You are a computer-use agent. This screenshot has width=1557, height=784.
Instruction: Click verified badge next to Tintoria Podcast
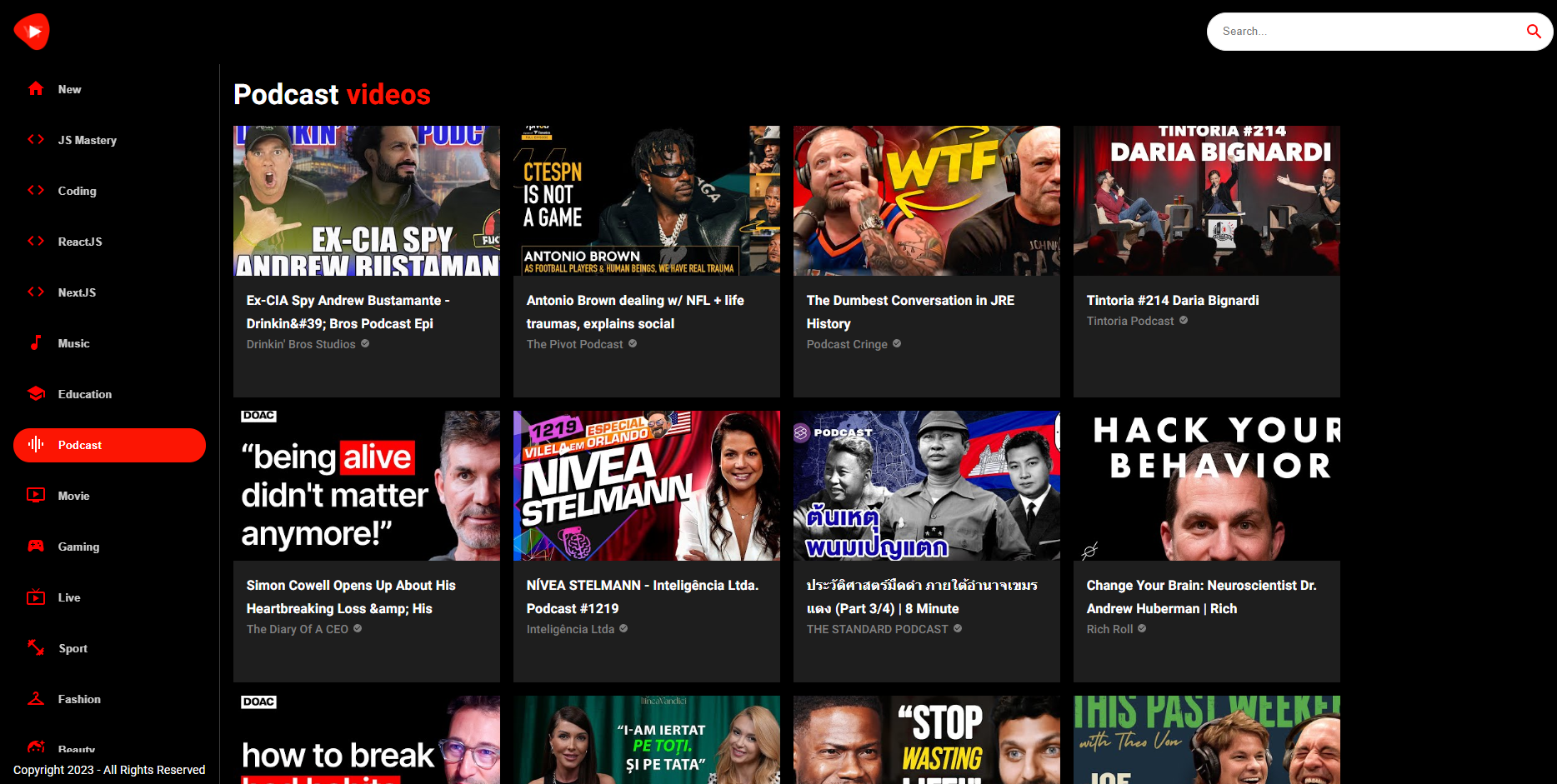tap(1184, 320)
